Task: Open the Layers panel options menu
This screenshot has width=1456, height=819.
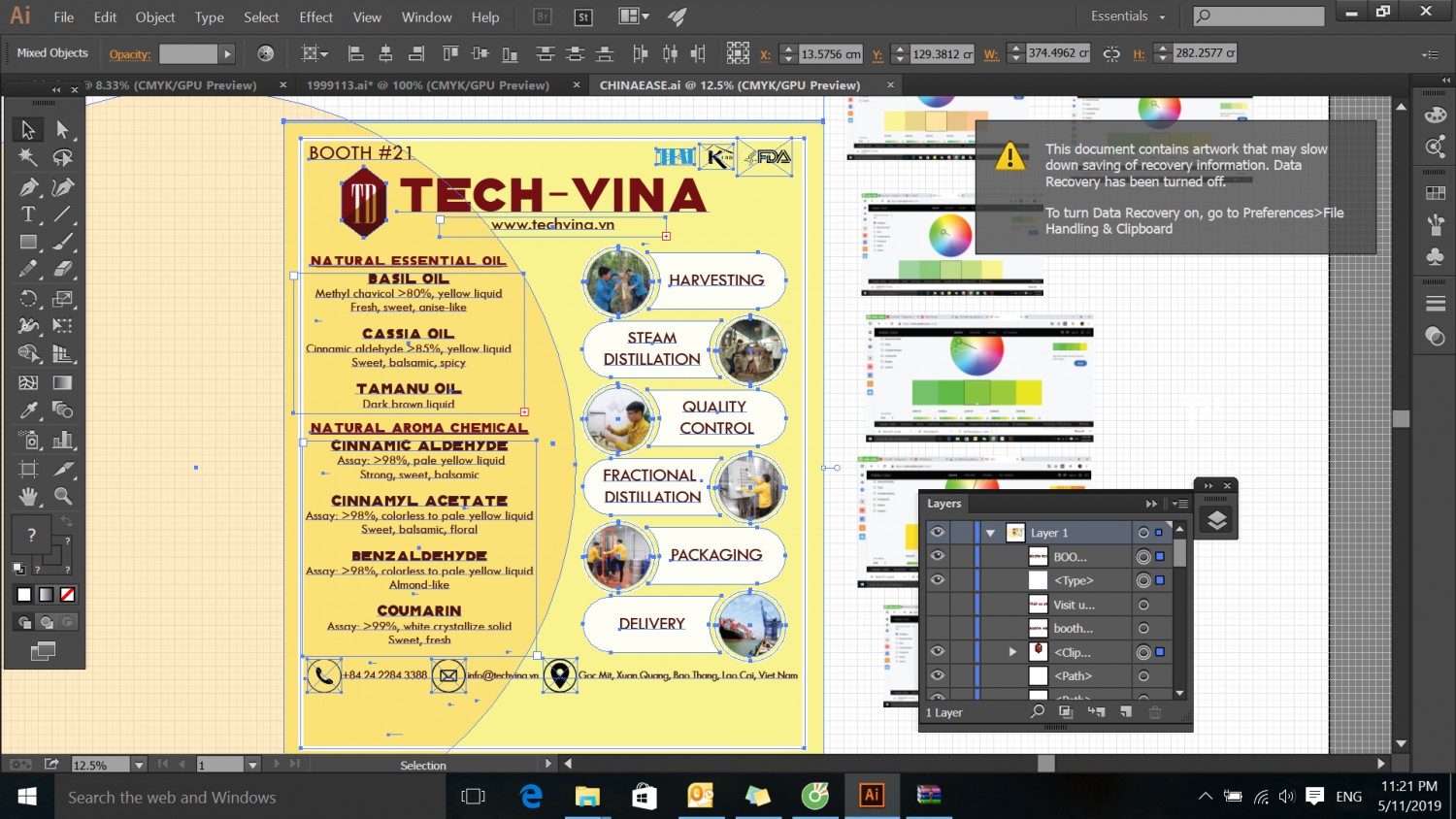Action: click(x=1180, y=504)
